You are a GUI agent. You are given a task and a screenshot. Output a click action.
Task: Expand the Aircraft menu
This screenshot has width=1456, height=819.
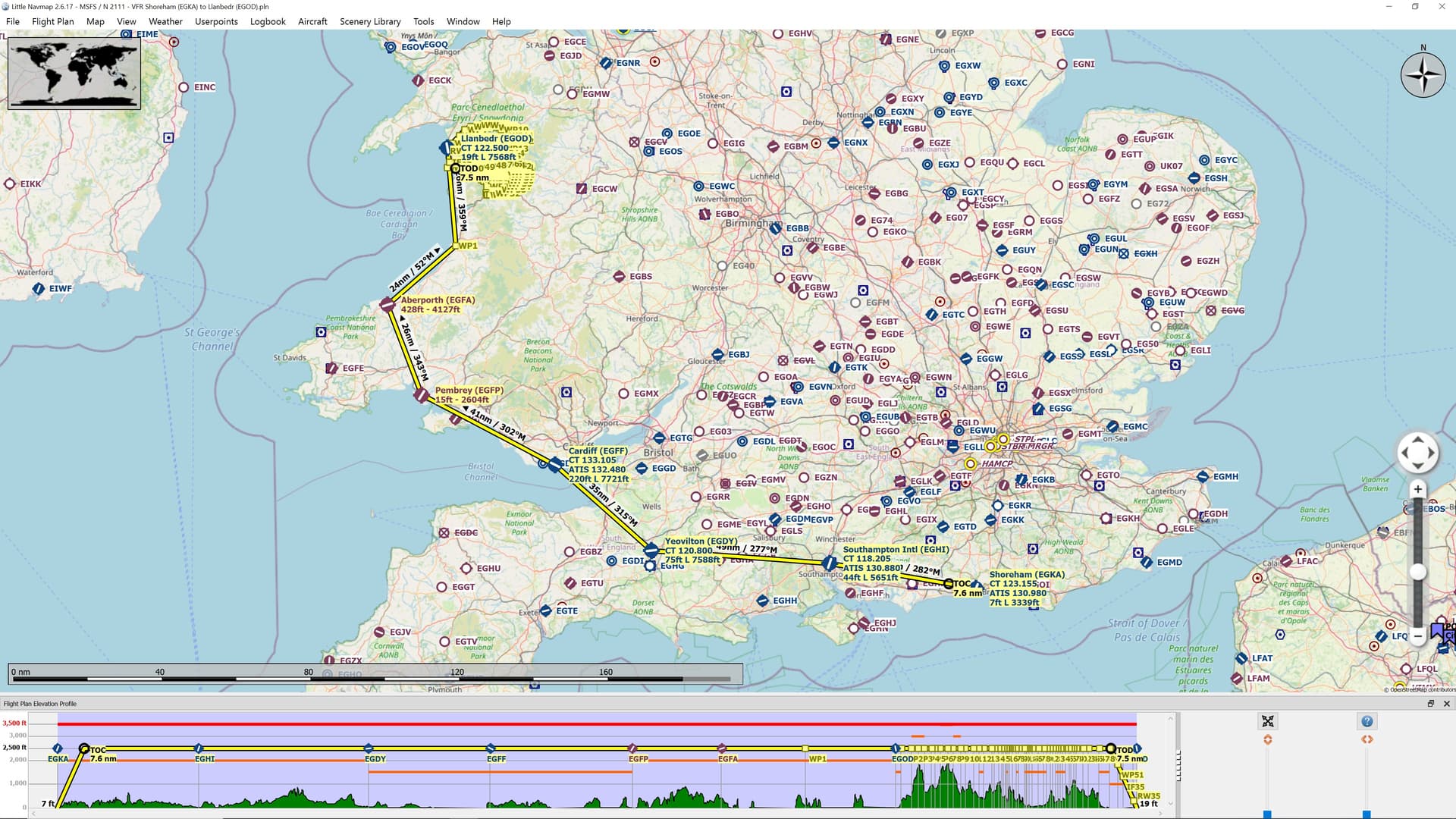312,21
